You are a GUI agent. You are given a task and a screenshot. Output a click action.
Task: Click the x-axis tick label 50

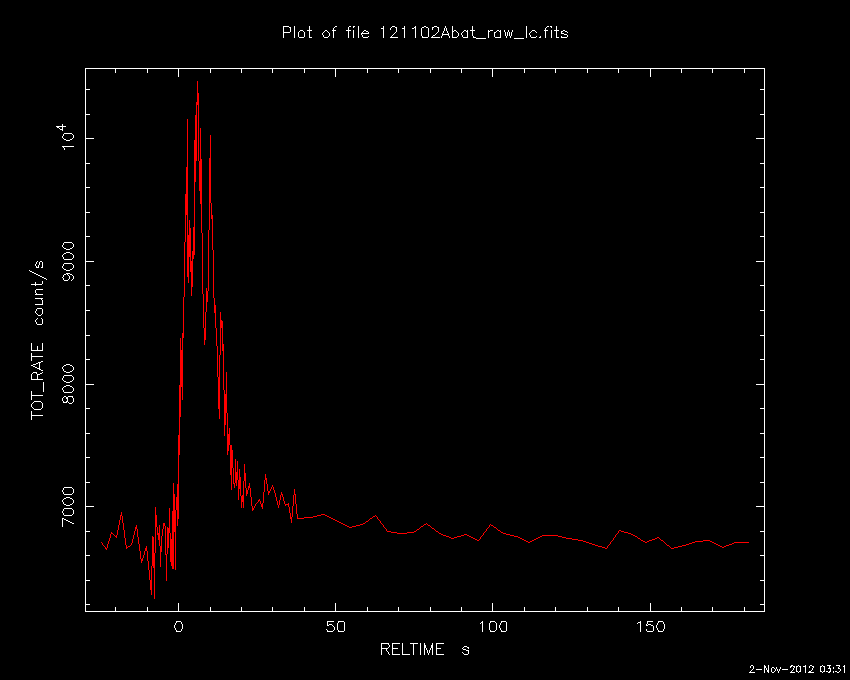(x=336, y=627)
